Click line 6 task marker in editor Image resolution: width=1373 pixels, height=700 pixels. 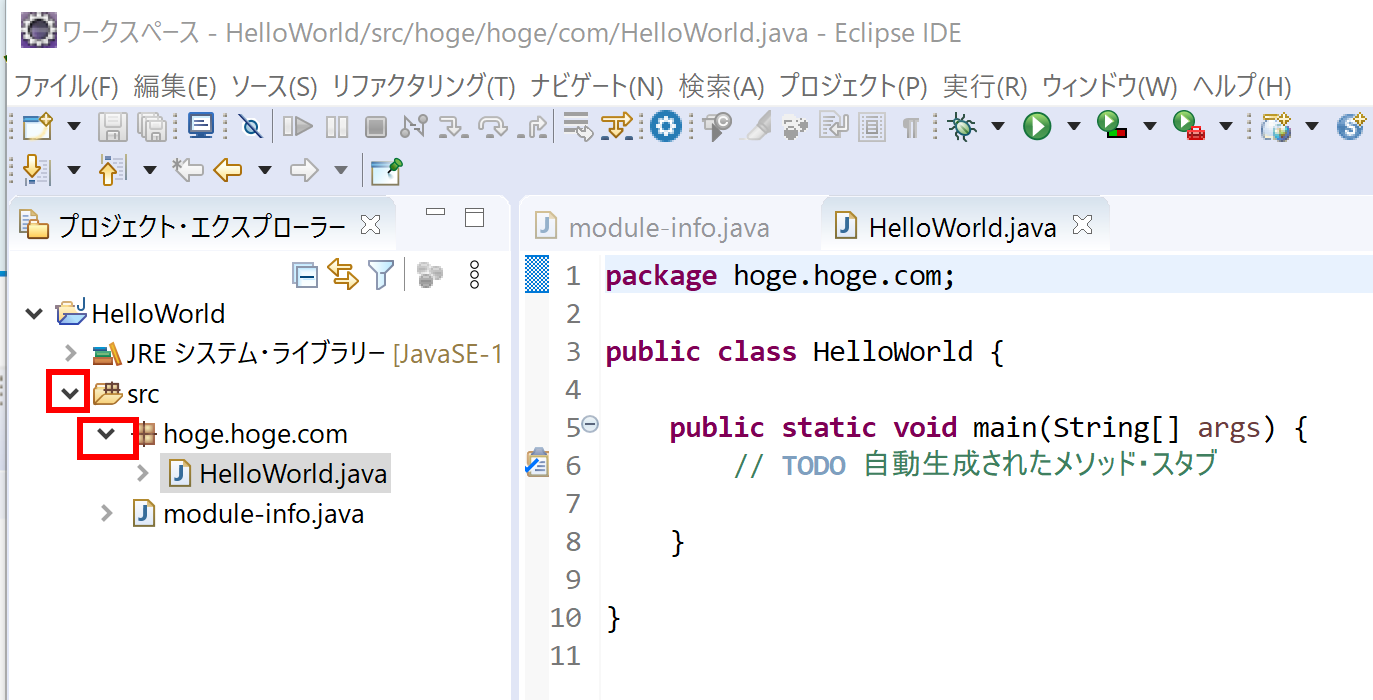pyautogui.click(x=537, y=464)
